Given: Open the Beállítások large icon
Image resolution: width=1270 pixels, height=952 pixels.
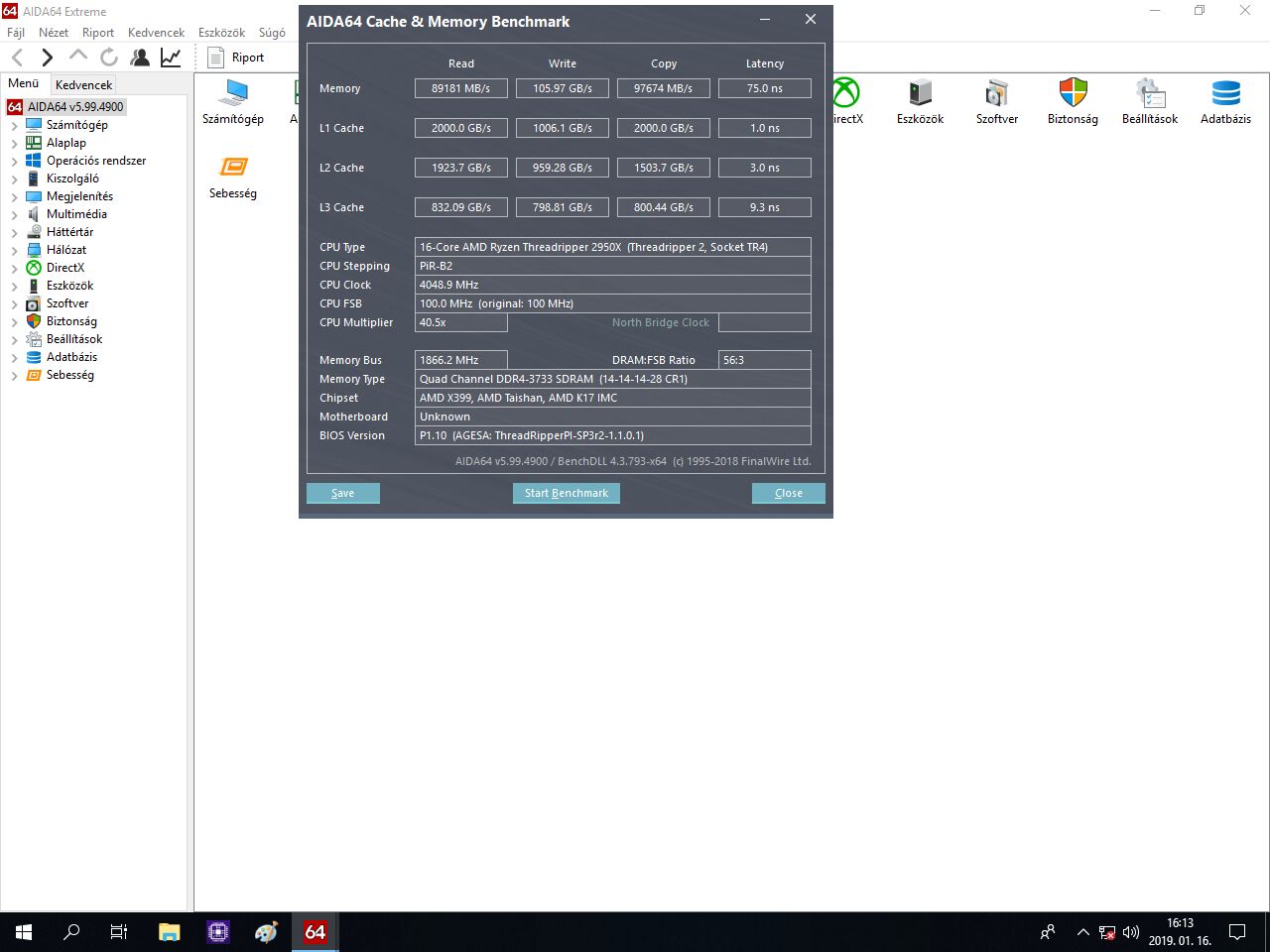Looking at the screenshot, I should (1150, 102).
